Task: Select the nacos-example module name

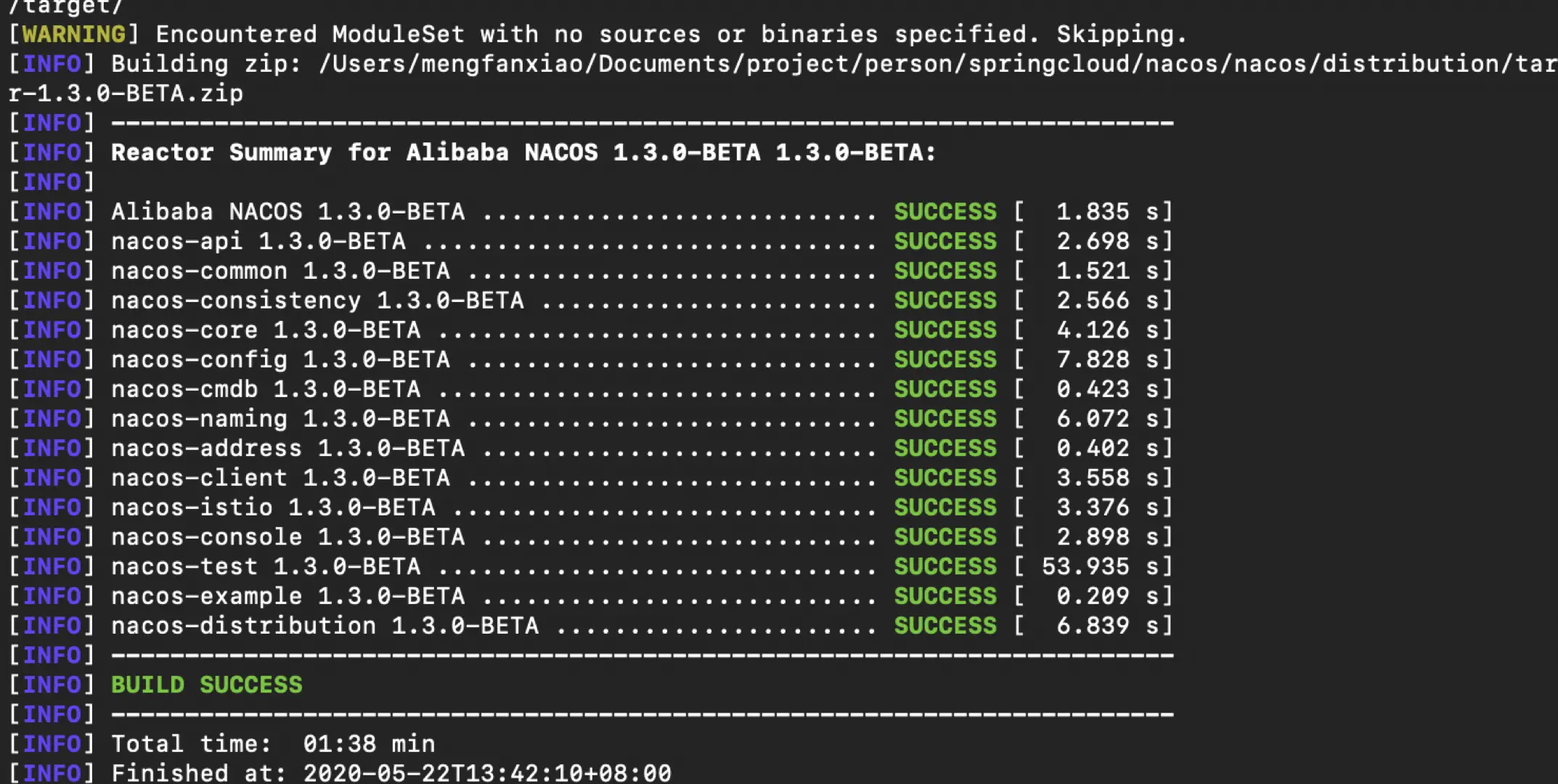Action: click(x=206, y=596)
